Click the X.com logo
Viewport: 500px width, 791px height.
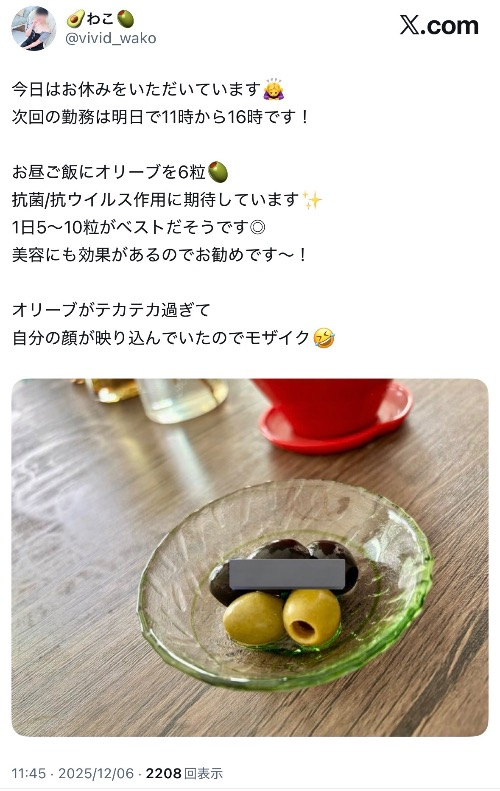439,25
